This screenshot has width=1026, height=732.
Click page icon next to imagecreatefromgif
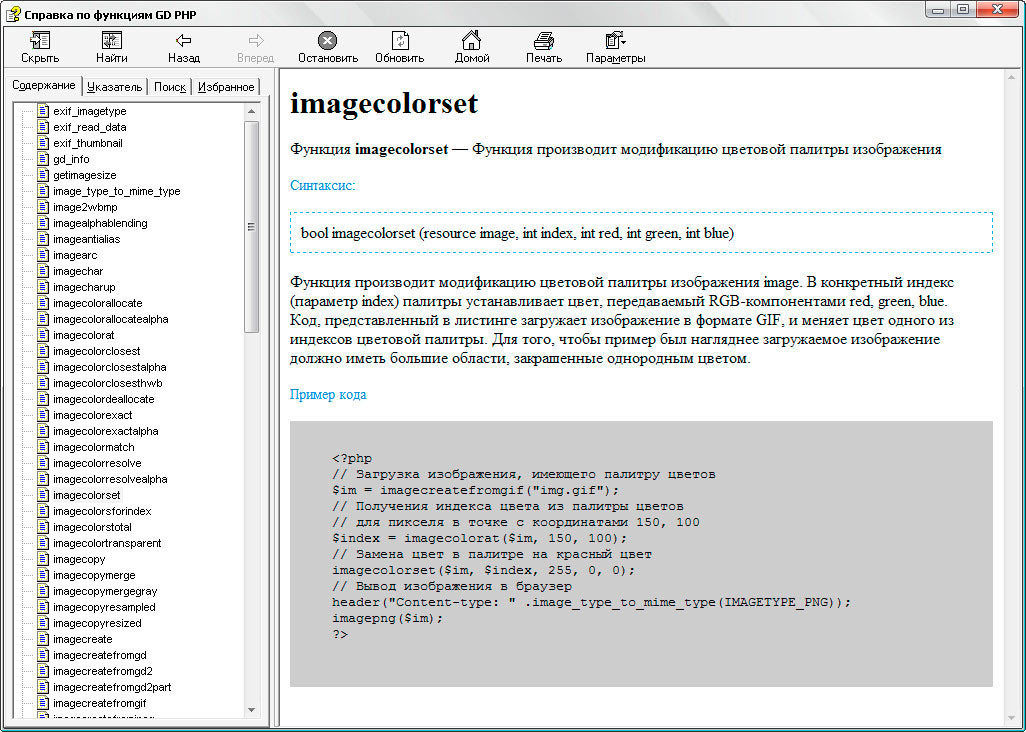[x=43, y=703]
